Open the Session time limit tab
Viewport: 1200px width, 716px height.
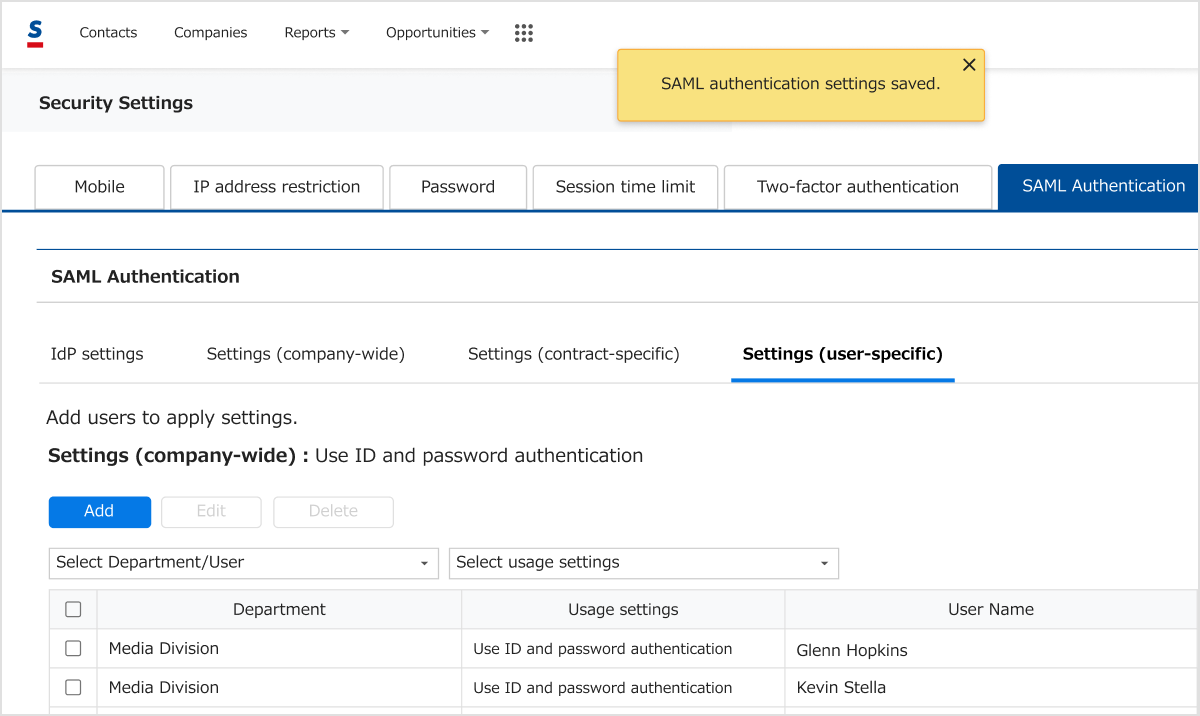625,187
